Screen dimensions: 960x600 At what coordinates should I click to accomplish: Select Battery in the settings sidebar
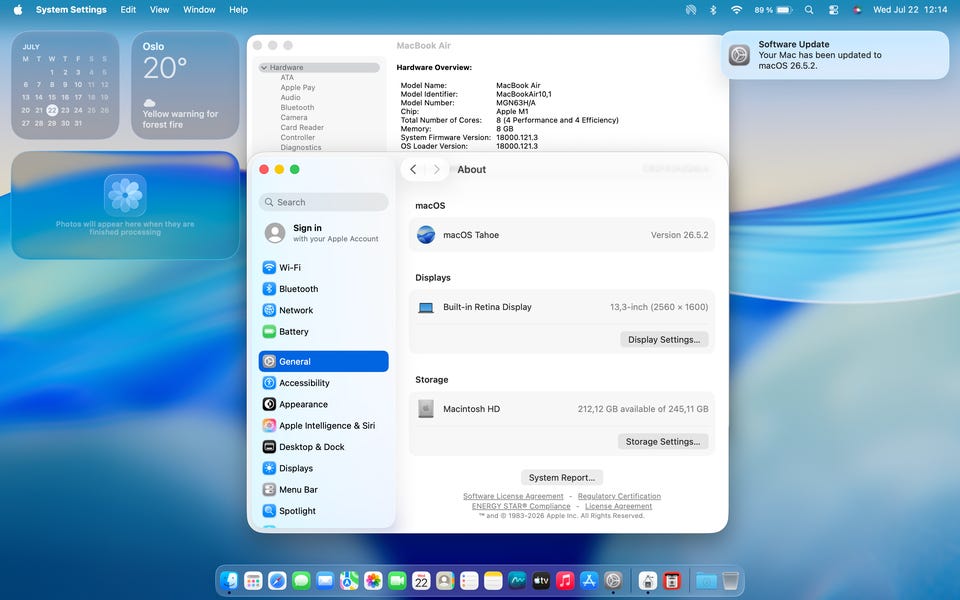pyautogui.click(x=324, y=332)
